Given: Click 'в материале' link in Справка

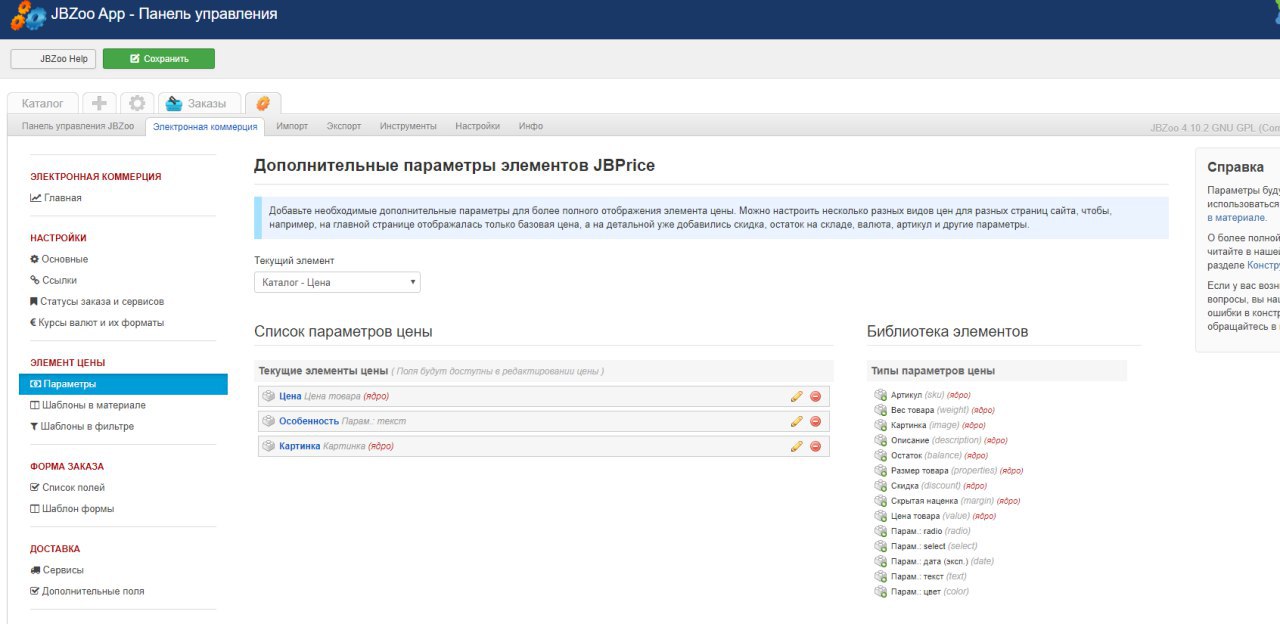Looking at the screenshot, I should click(1236, 217).
